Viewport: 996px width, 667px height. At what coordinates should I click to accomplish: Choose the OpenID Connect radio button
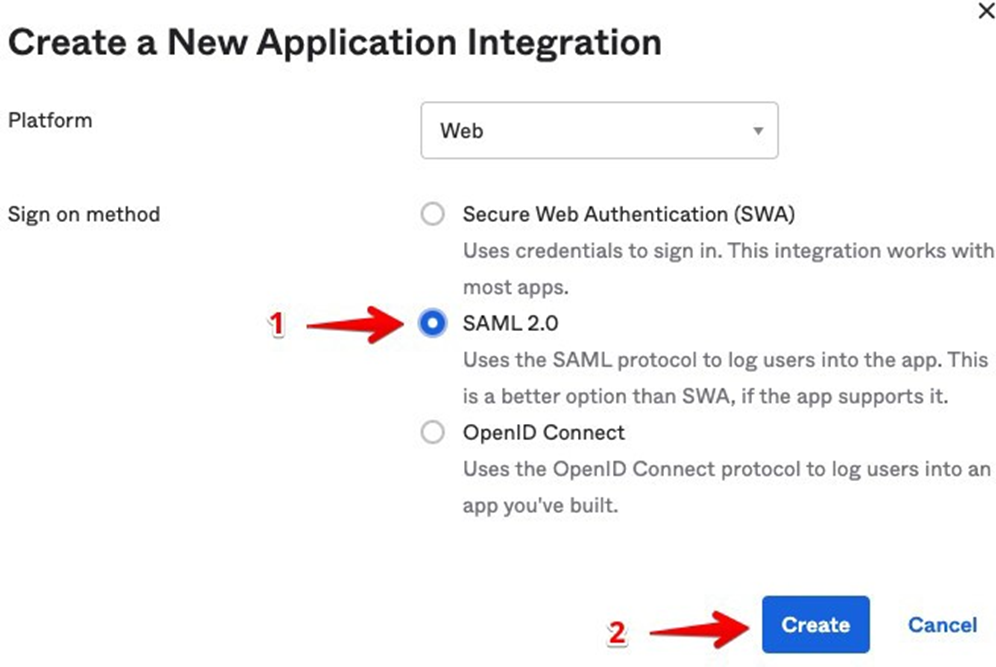tap(432, 432)
